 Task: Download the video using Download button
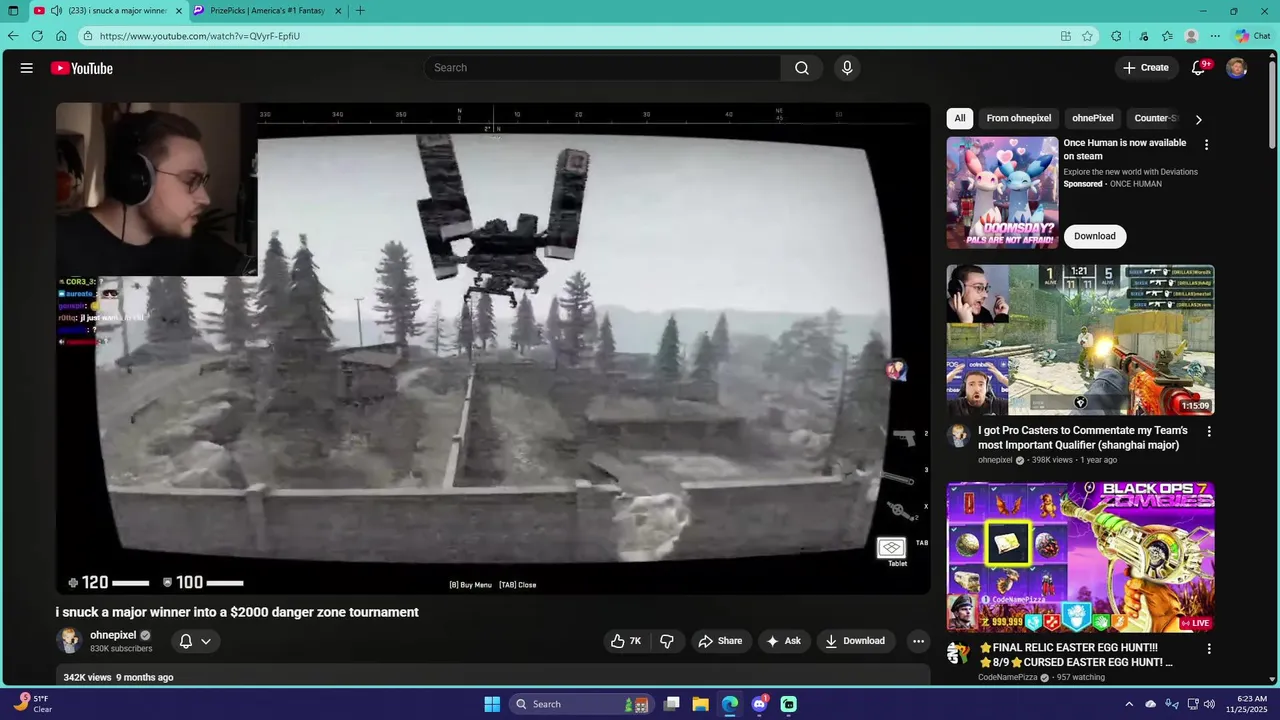pyautogui.click(x=855, y=641)
